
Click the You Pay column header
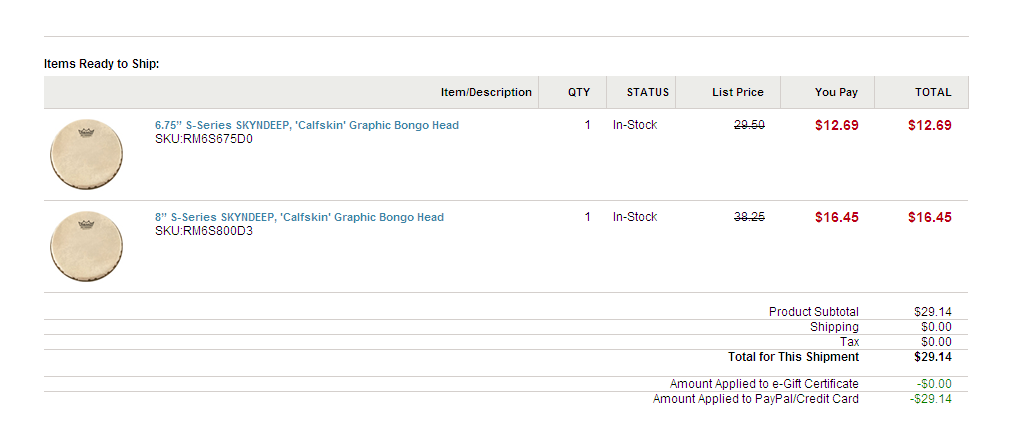pyautogui.click(x=836, y=92)
